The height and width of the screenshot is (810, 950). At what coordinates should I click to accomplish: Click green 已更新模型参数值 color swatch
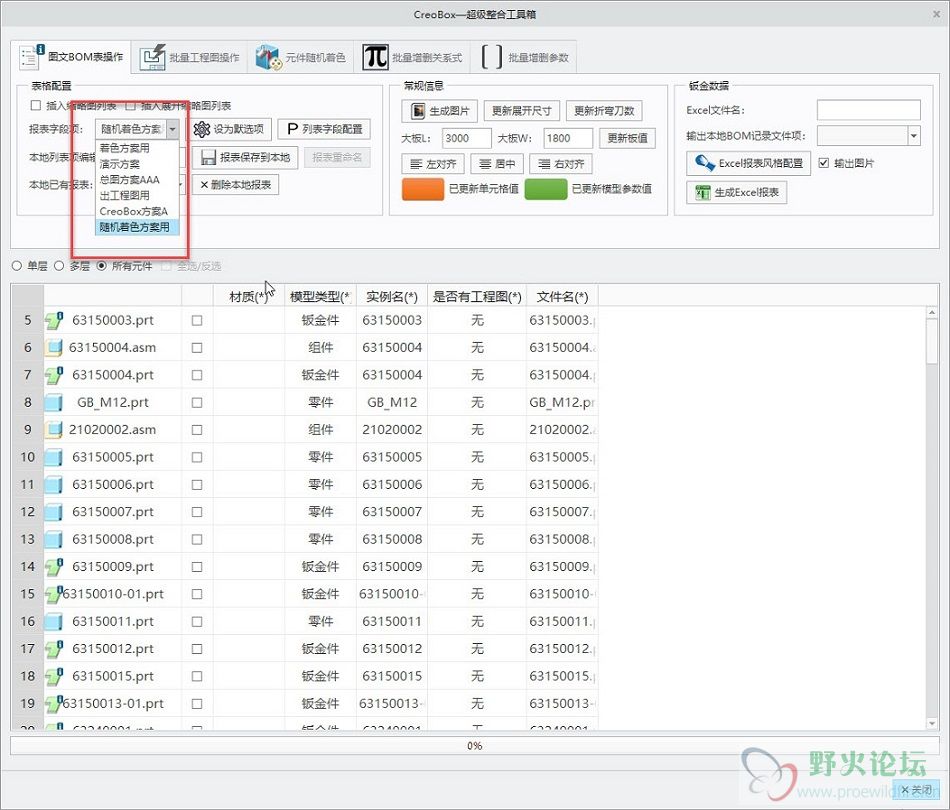546,189
